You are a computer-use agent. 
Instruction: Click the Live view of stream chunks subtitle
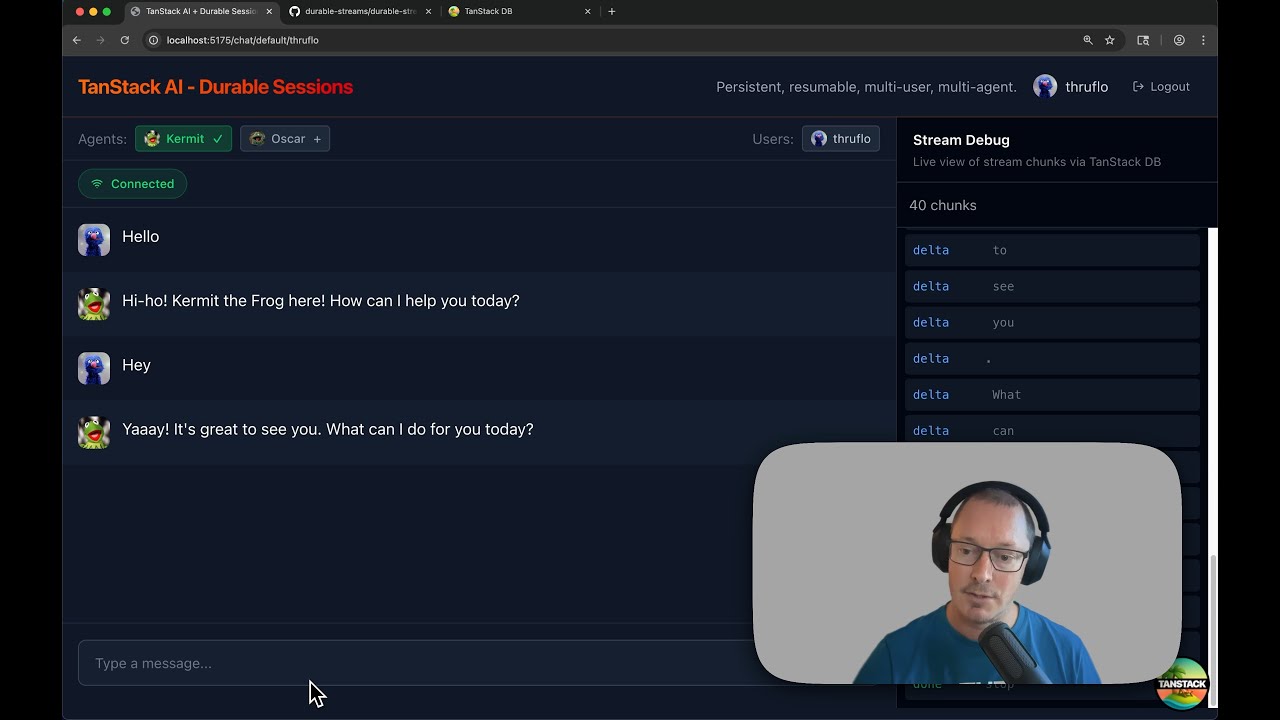(x=1037, y=162)
